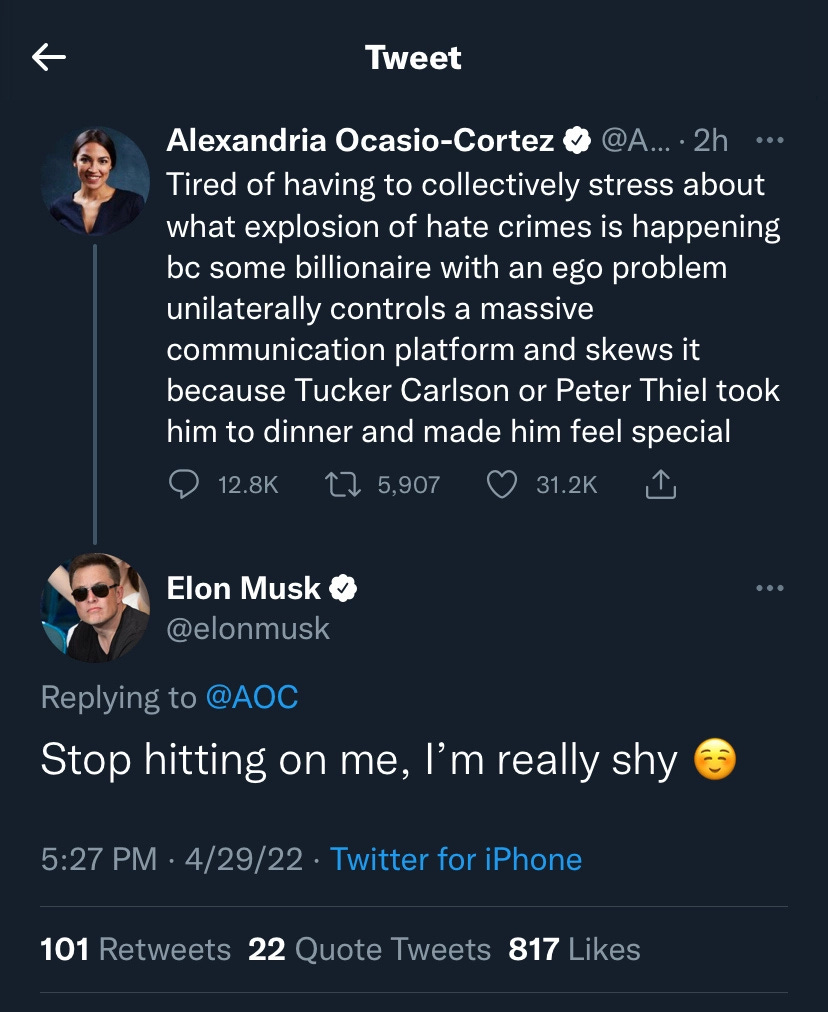Image resolution: width=828 pixels, height=1012 pixels.
Task: Tap the @elonmusk handle
Action: [248, 628]
